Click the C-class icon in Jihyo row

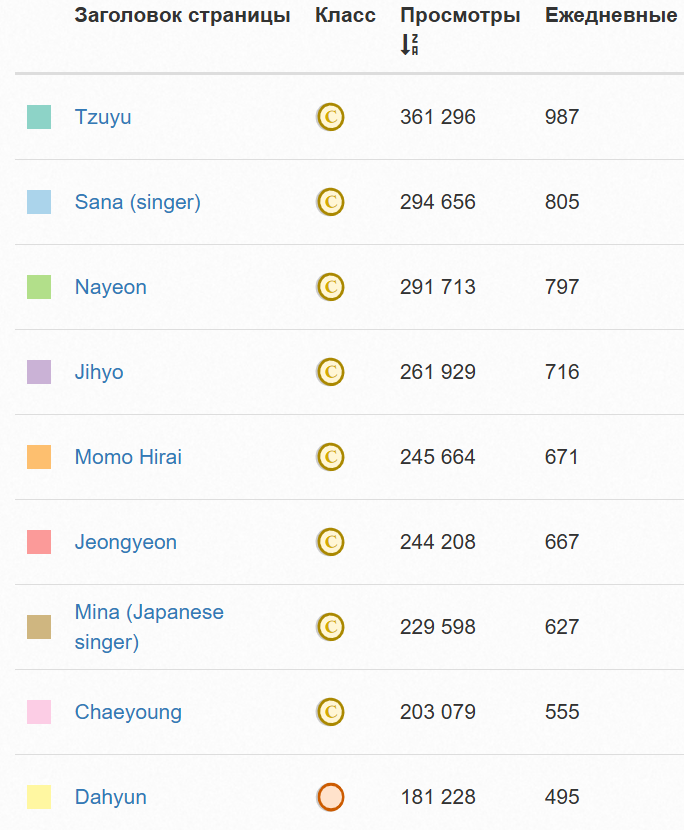[330, 372]
